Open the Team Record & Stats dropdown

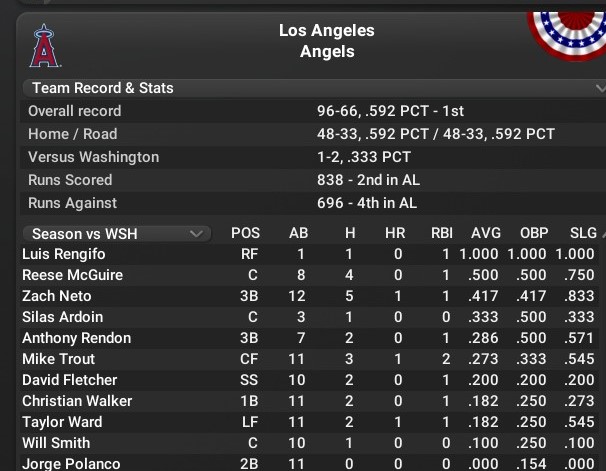click(314, 88)
